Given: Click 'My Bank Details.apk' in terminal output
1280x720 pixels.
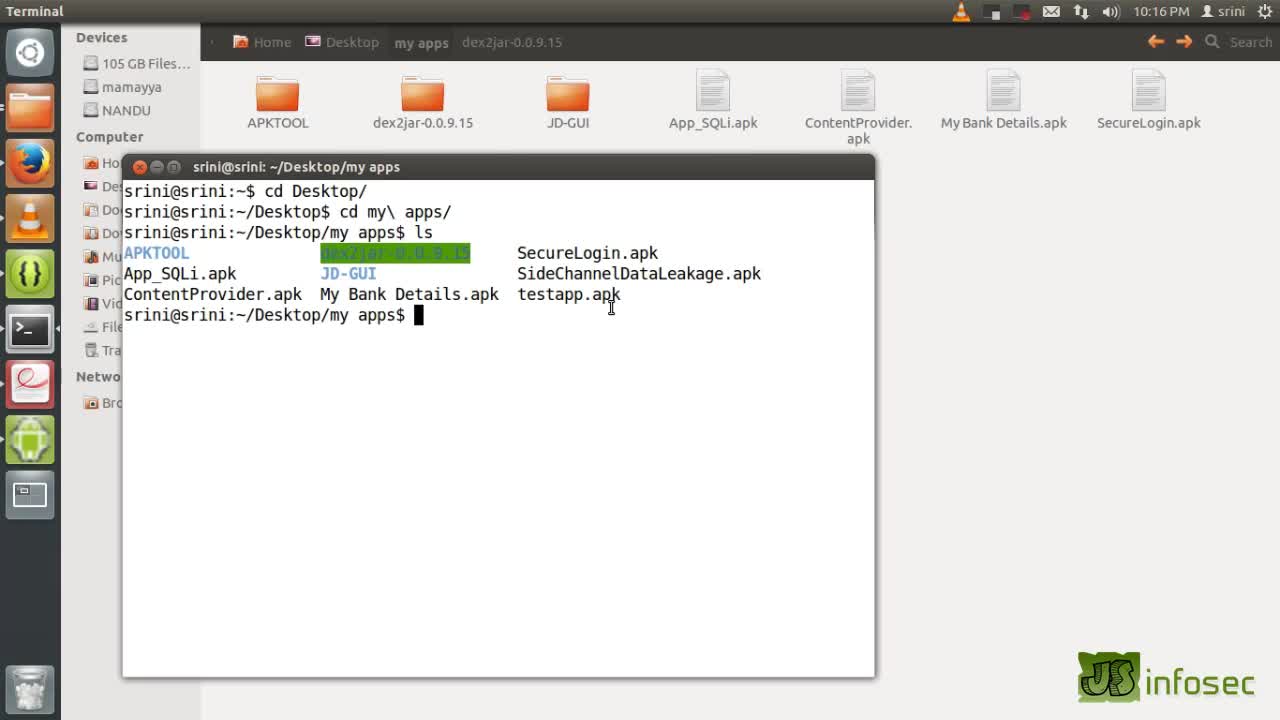Looking at the screenshot, I should [x=409, y=294].
